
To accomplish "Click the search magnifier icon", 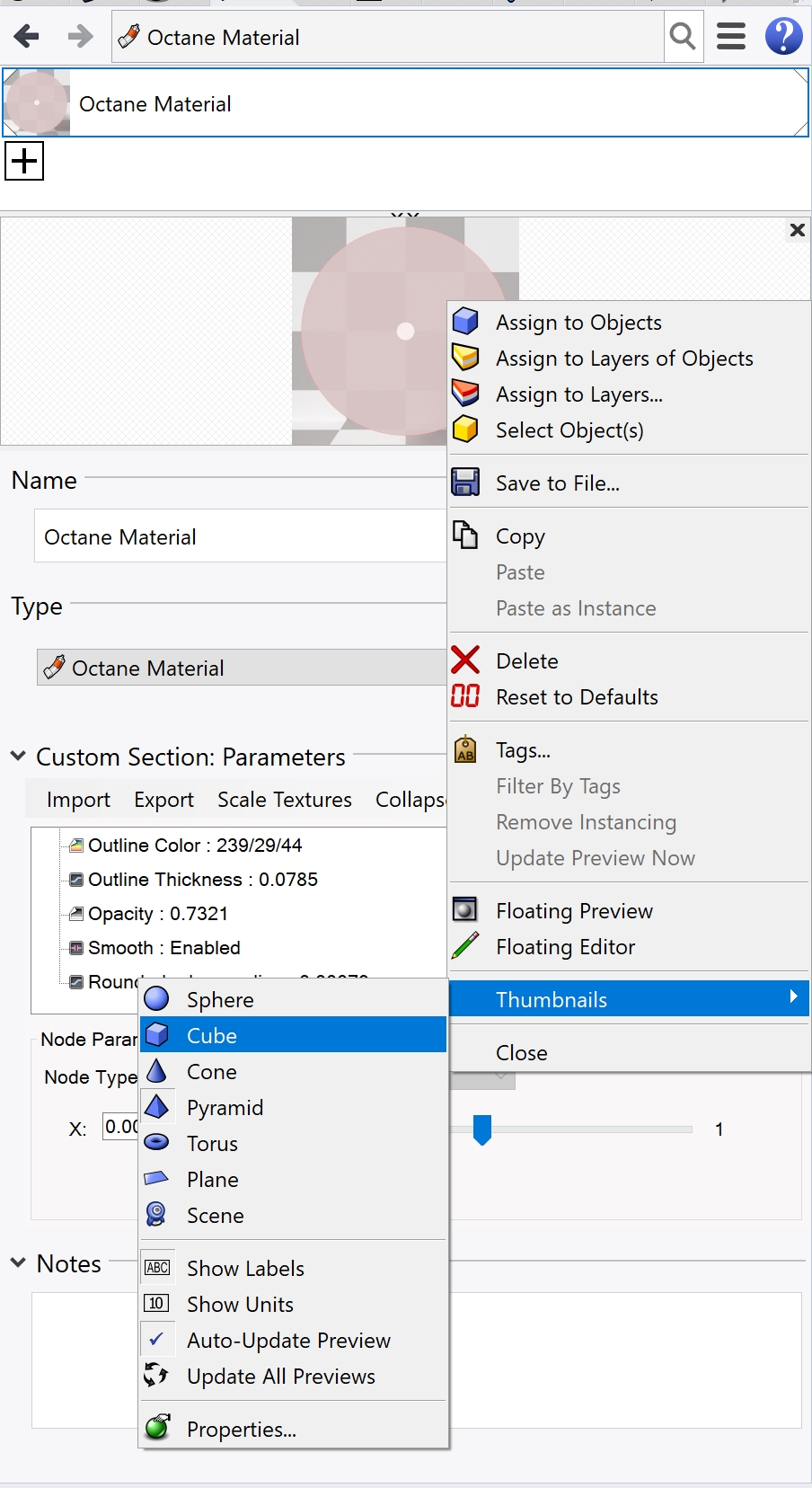I will [x=683, y=37].
